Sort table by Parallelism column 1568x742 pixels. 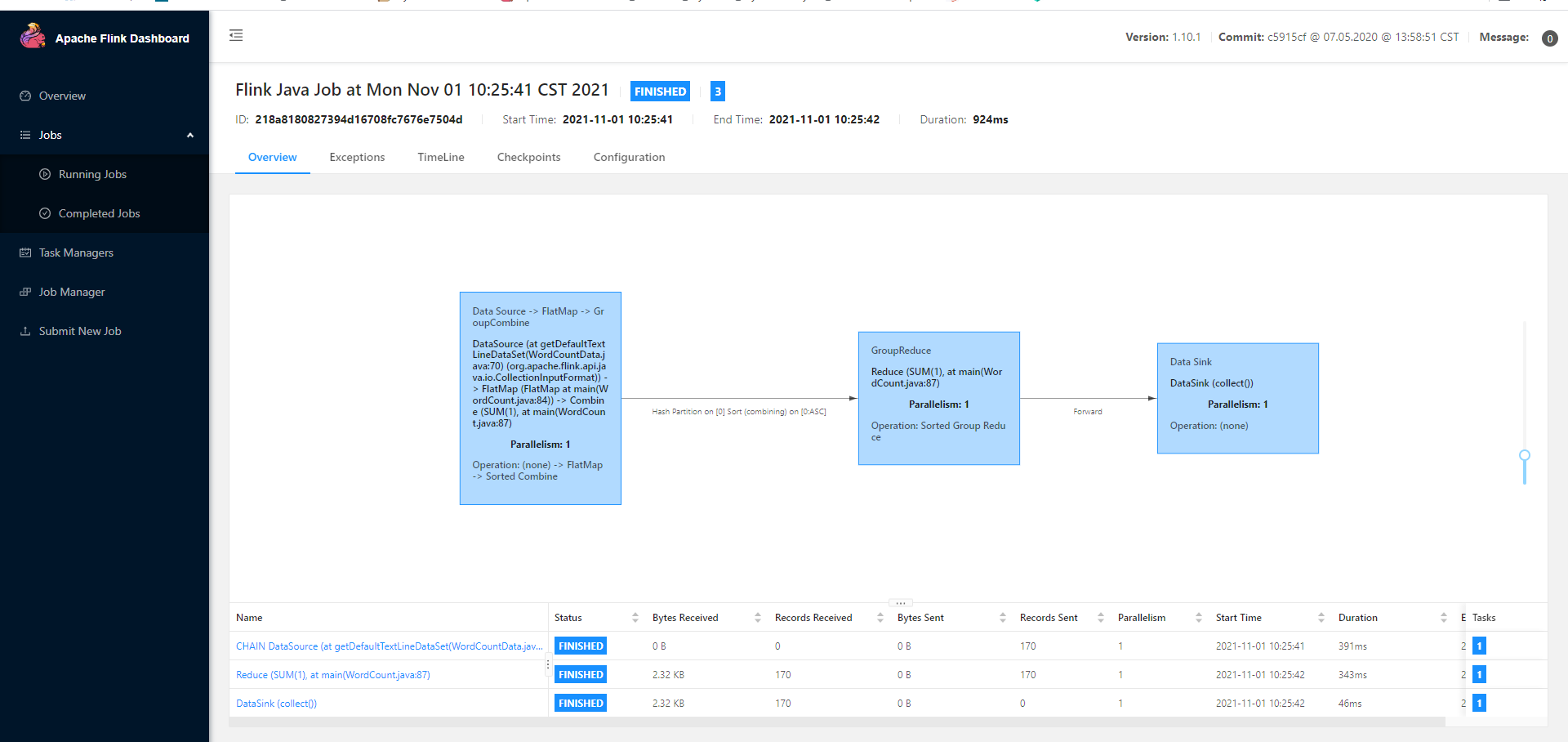1199,618
